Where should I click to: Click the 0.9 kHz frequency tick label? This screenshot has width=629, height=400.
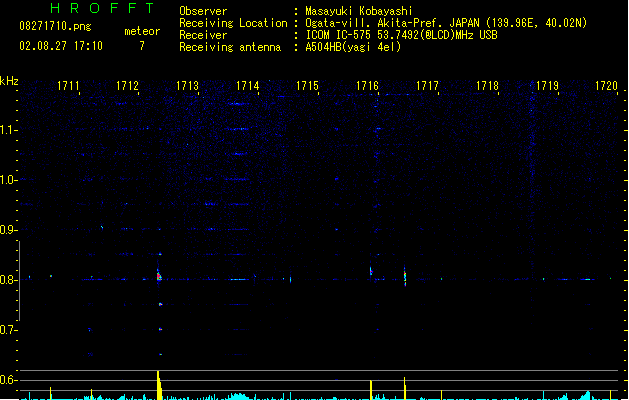(8, 230)
